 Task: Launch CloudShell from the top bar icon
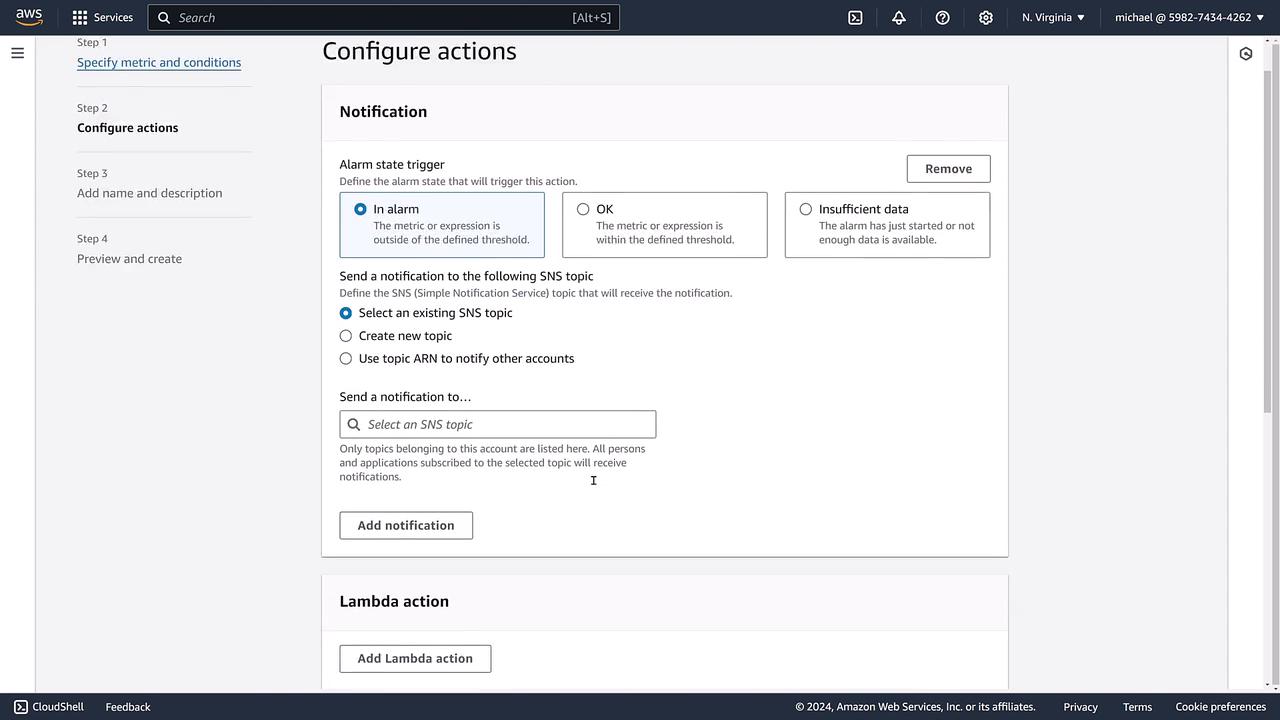coord(855,17)
